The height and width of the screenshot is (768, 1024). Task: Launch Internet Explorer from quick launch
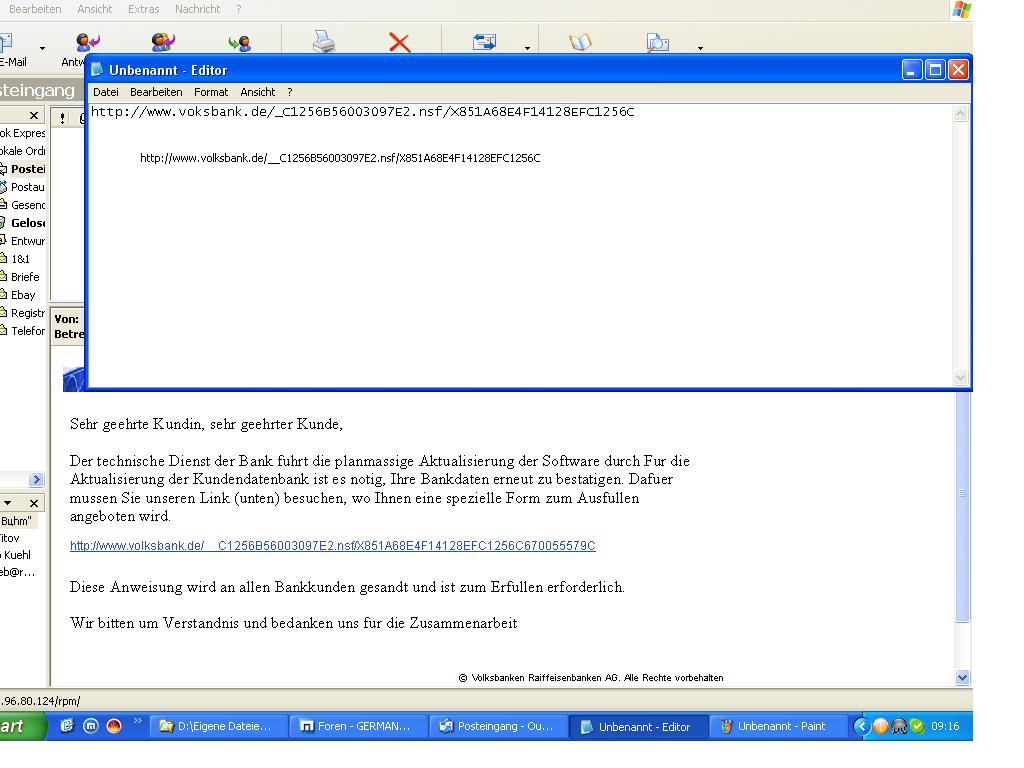point(67,726)
